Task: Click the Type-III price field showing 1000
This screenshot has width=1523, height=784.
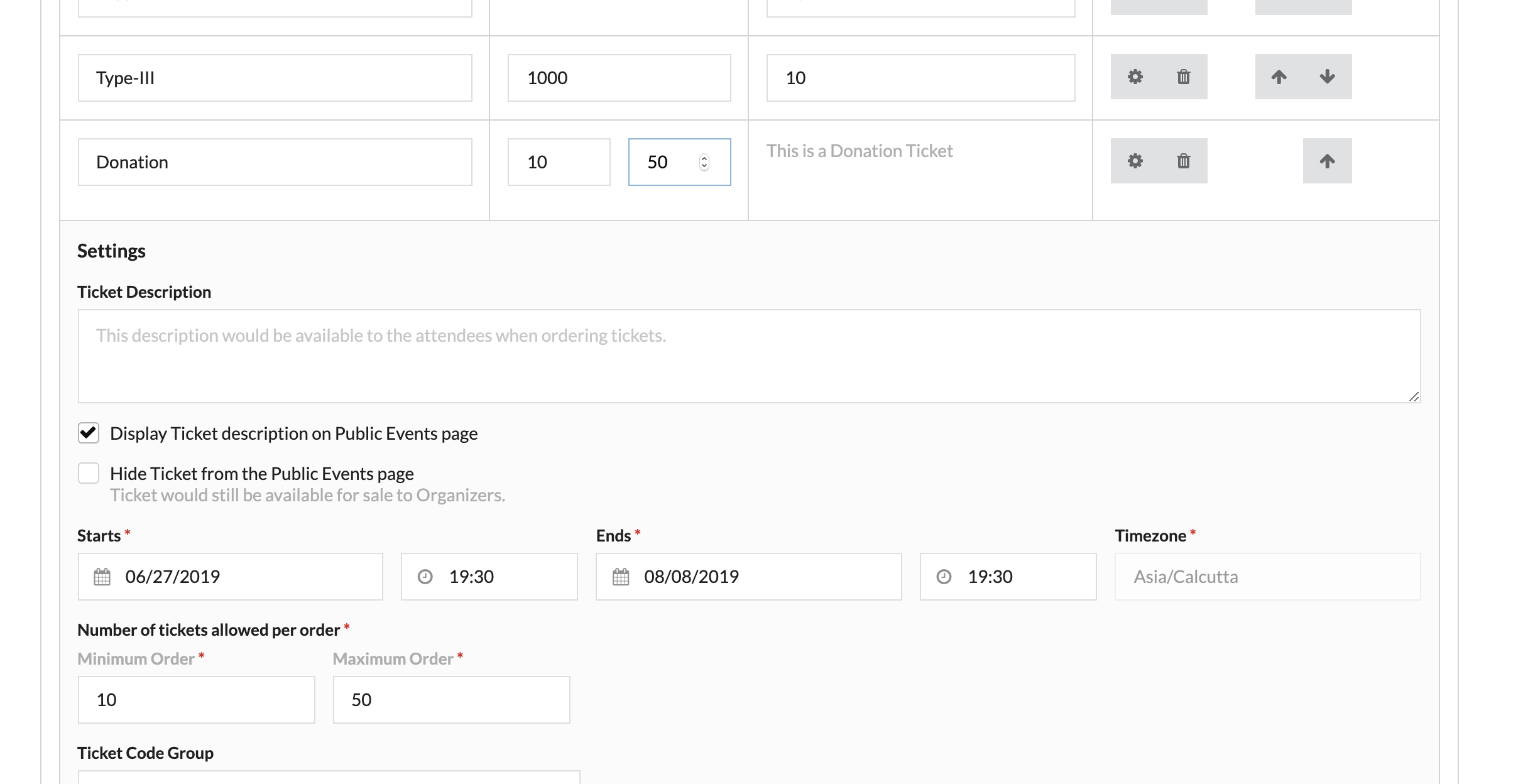Action: (619, 78)
